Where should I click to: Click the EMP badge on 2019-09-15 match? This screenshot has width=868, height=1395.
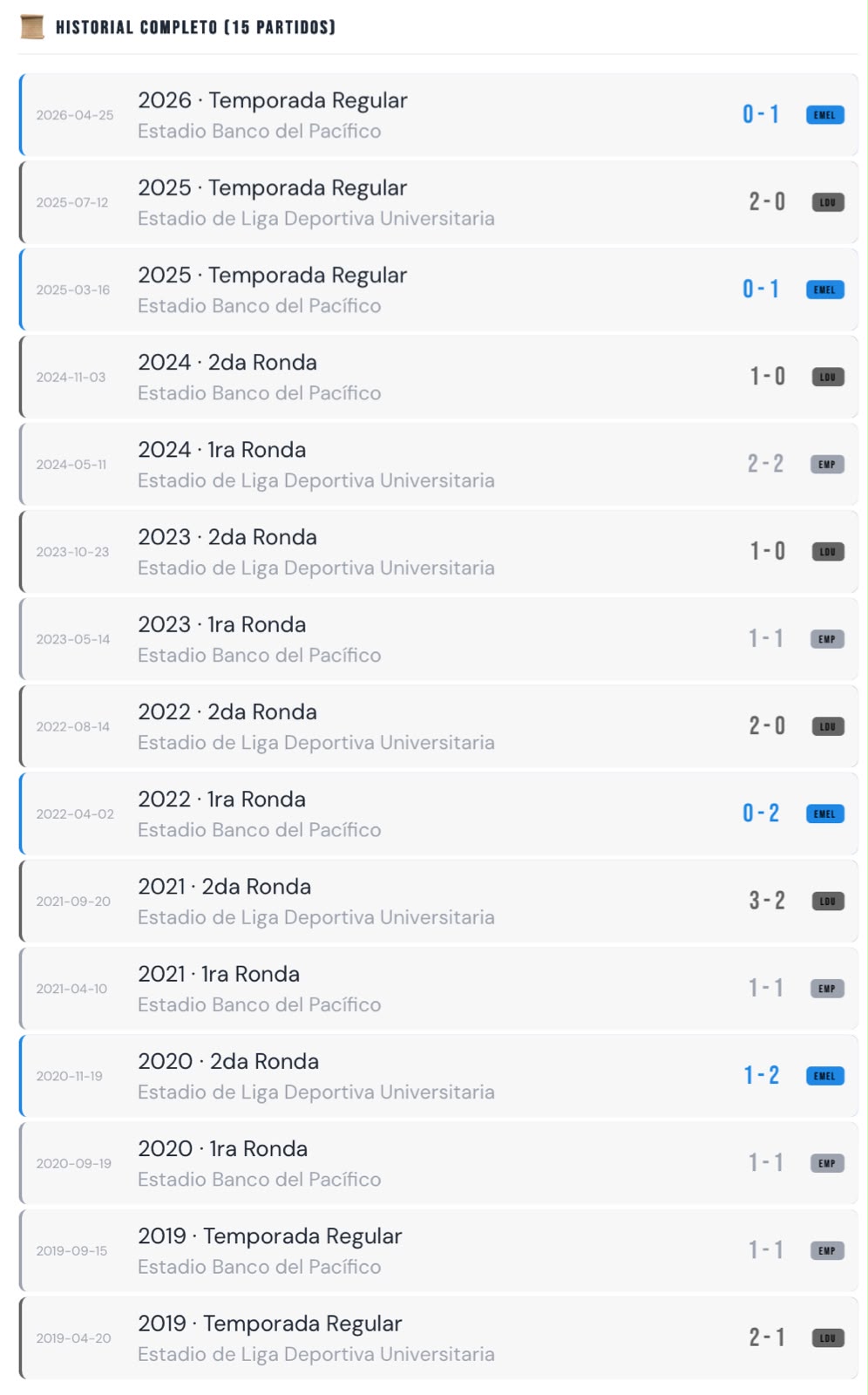pos(827,1250)
